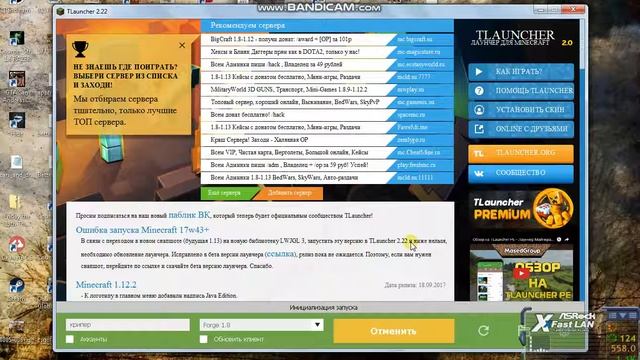Toggle the Обновить клиент checkbox
Screen dimensions: 640x360
204,339
